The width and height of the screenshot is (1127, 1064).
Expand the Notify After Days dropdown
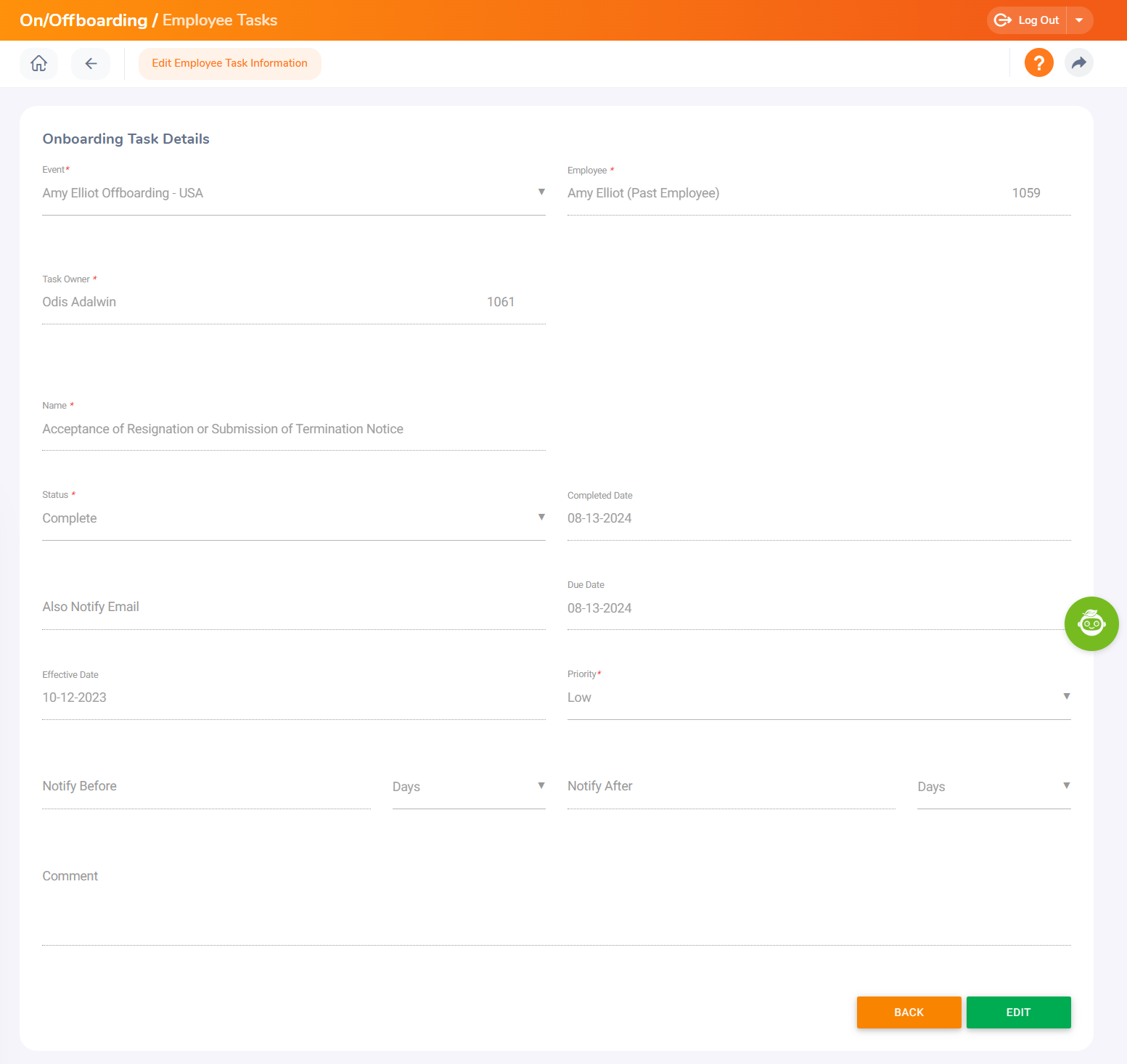(x=1067, y=785)
